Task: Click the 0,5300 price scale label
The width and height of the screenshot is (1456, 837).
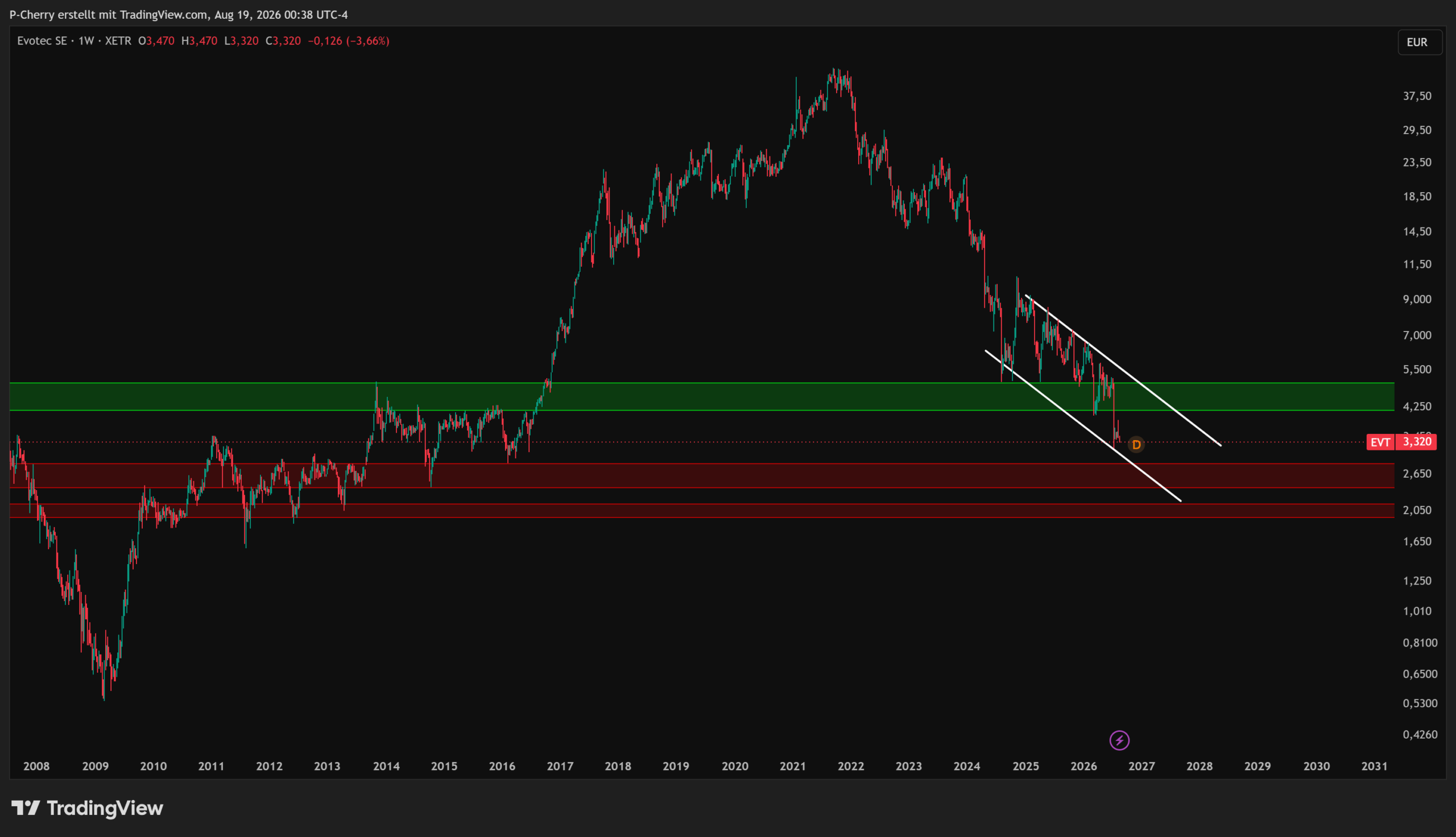Action: (1420, 703)
